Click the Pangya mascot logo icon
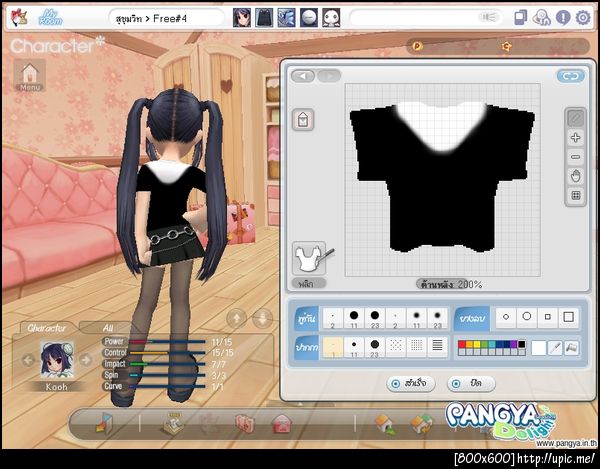The height and width of the screenshot is (469, 600). [x=18, y=18]
